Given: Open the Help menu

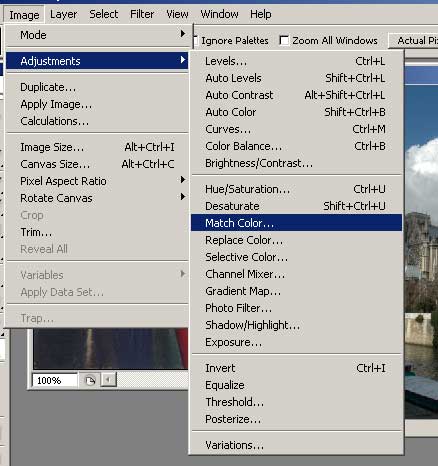Looking at the screenshot, I should [261, 14].
